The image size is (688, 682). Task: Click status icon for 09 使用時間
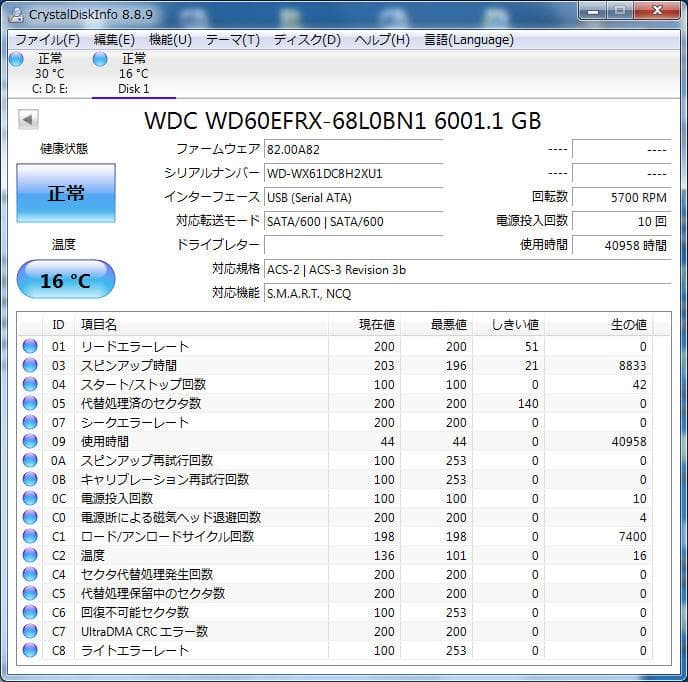tap(30, 441)
